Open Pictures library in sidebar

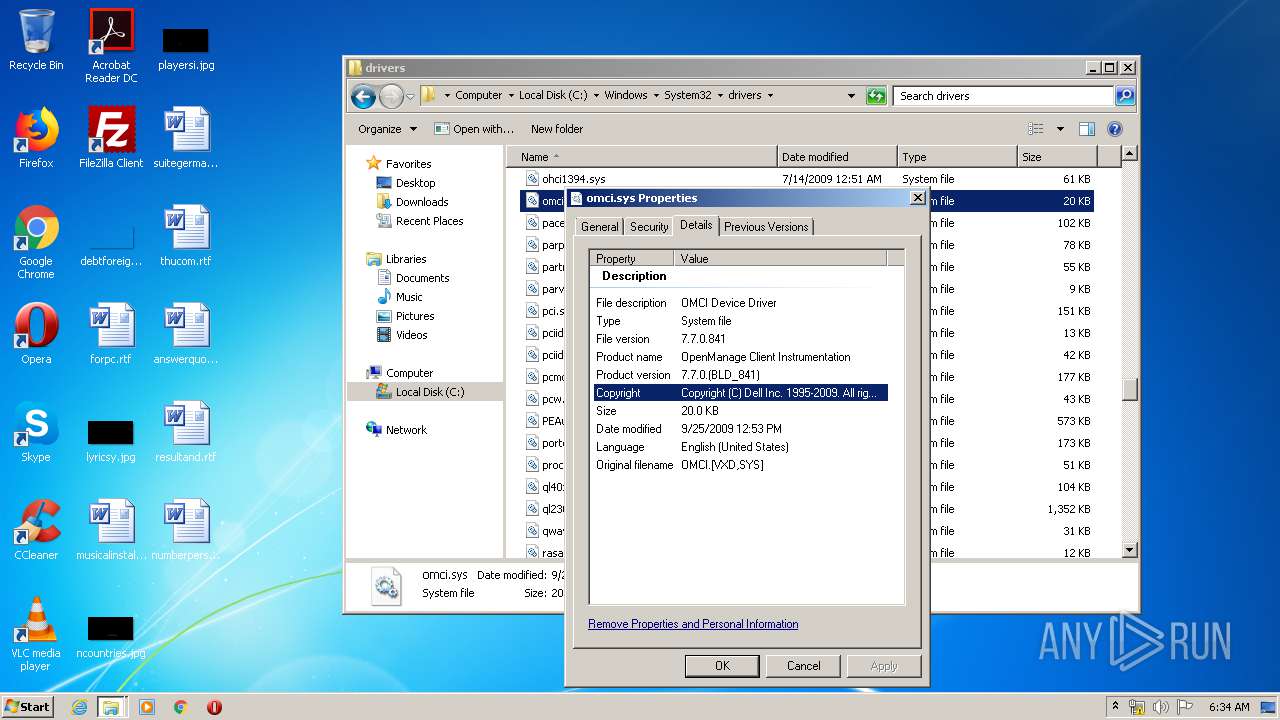(x=415, y=316)
